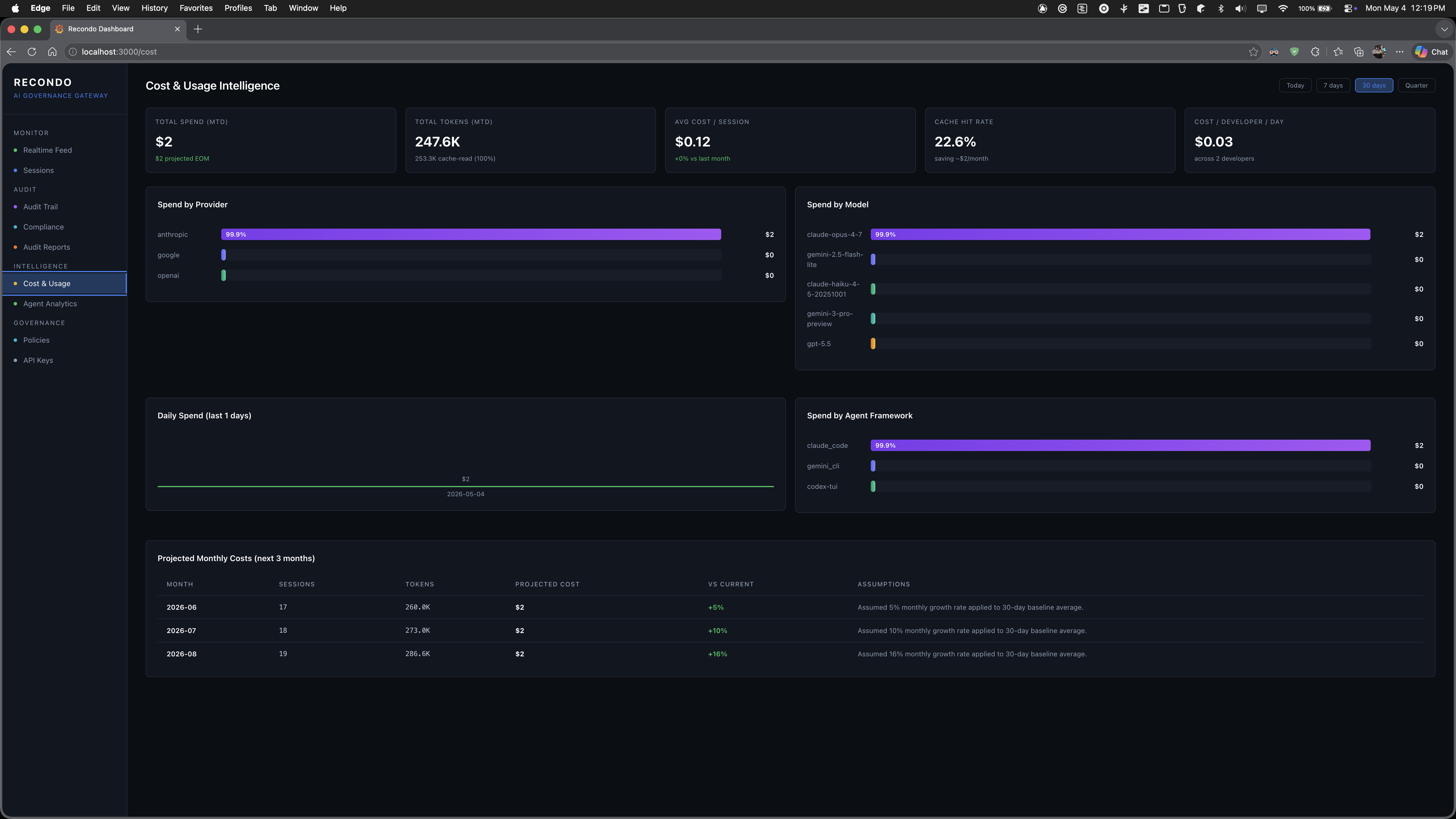This screenshot has width=1456, height=819.
Task: Select the 30 days time range
Action: coord(1374,85)
